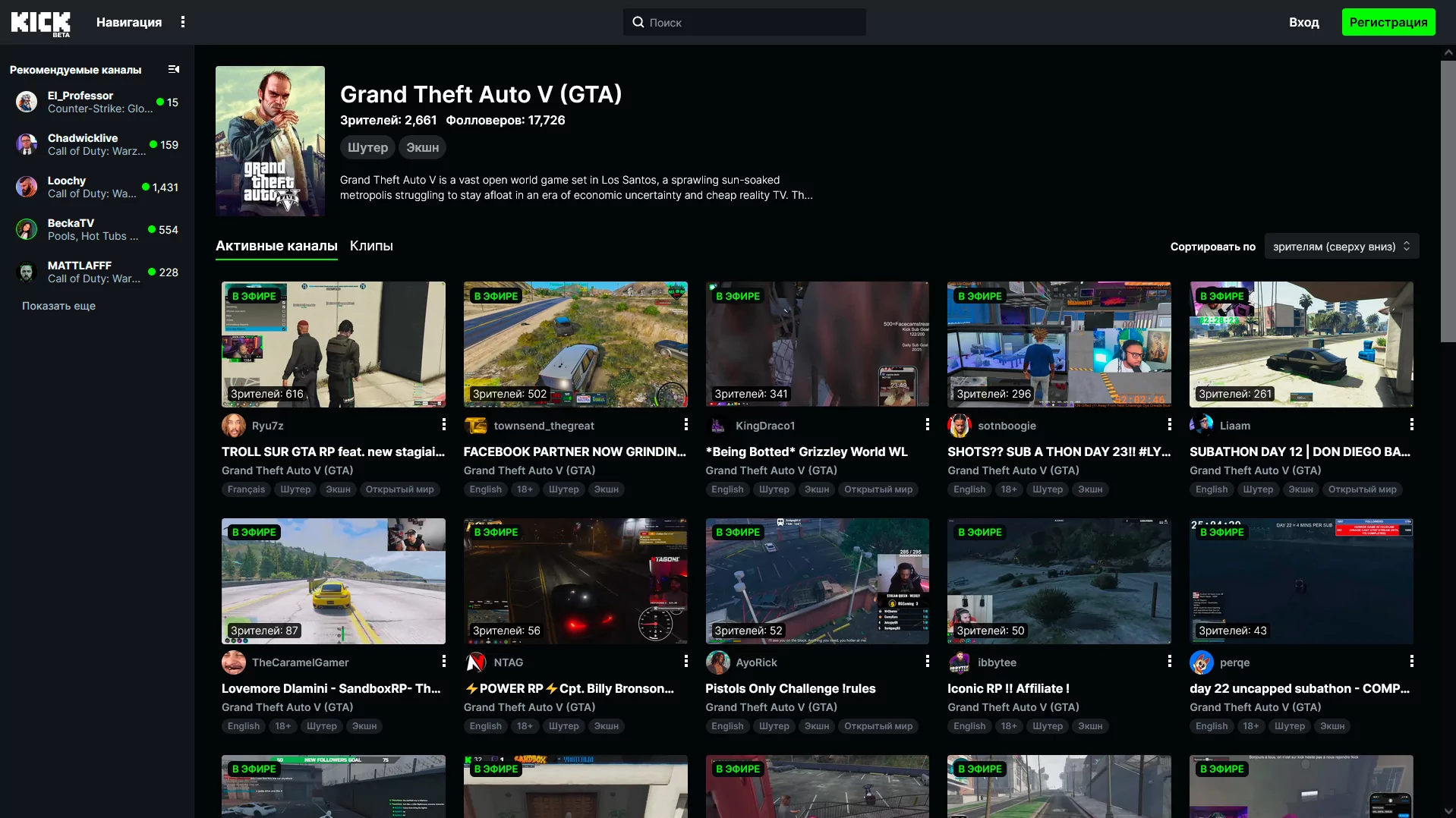Select the Экшн category tag under game title
The image size is (1456, 818).
423,147
